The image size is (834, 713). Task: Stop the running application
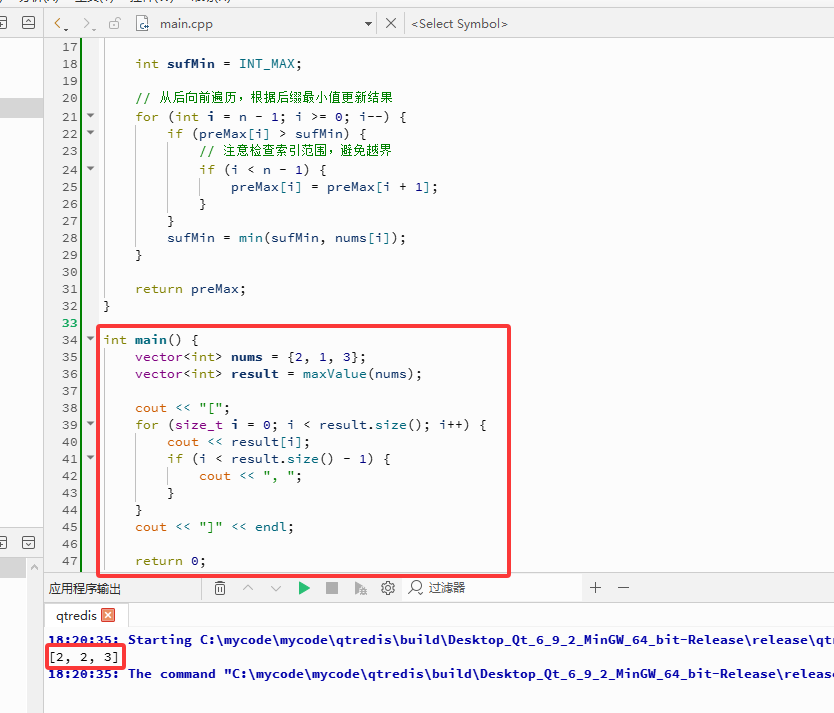pyautogui.click(x=332, y=588)
